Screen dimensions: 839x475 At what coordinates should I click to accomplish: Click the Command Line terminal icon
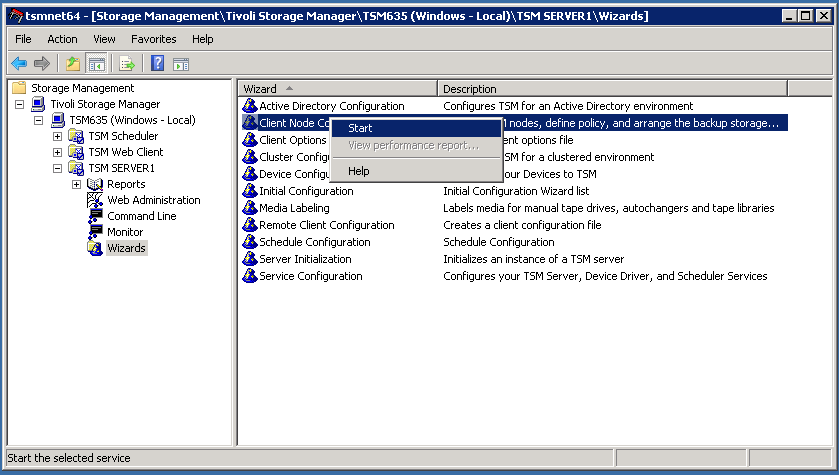click(x=95, y=216)
